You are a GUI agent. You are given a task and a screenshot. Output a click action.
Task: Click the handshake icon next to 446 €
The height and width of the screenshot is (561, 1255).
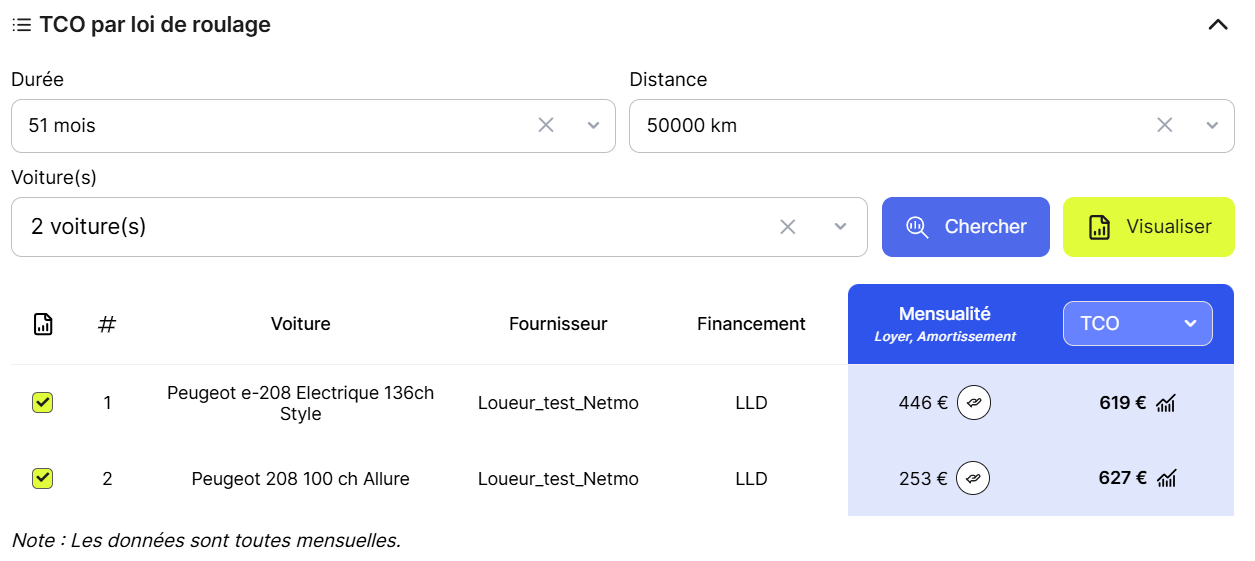(974, 403)
